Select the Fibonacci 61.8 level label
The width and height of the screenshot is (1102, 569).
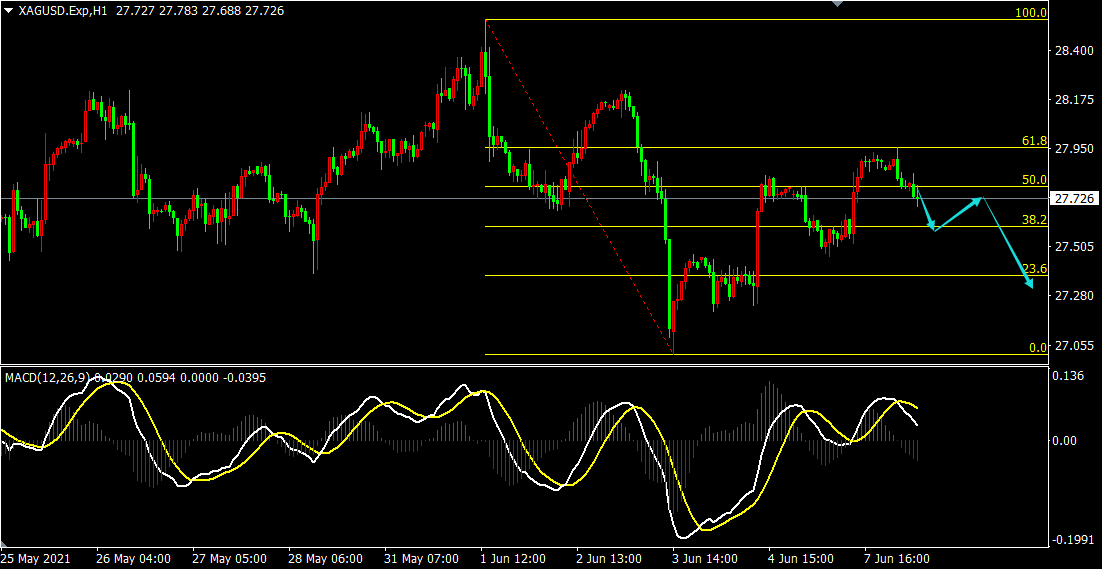point(1034,141)
